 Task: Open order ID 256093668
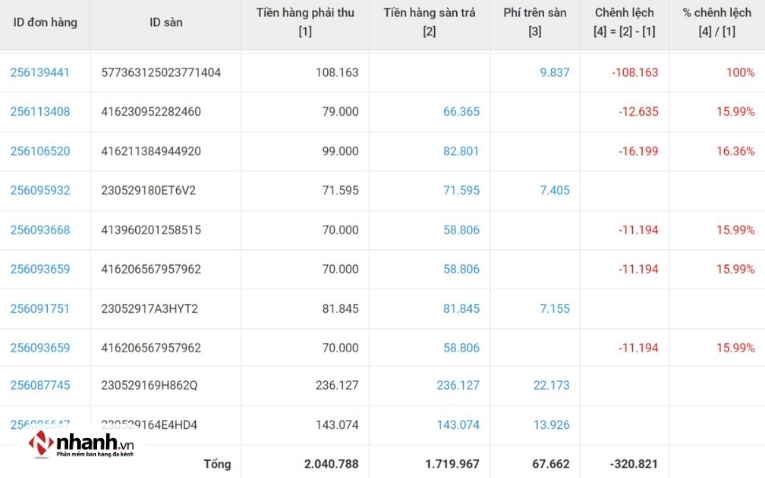point(40,230)
